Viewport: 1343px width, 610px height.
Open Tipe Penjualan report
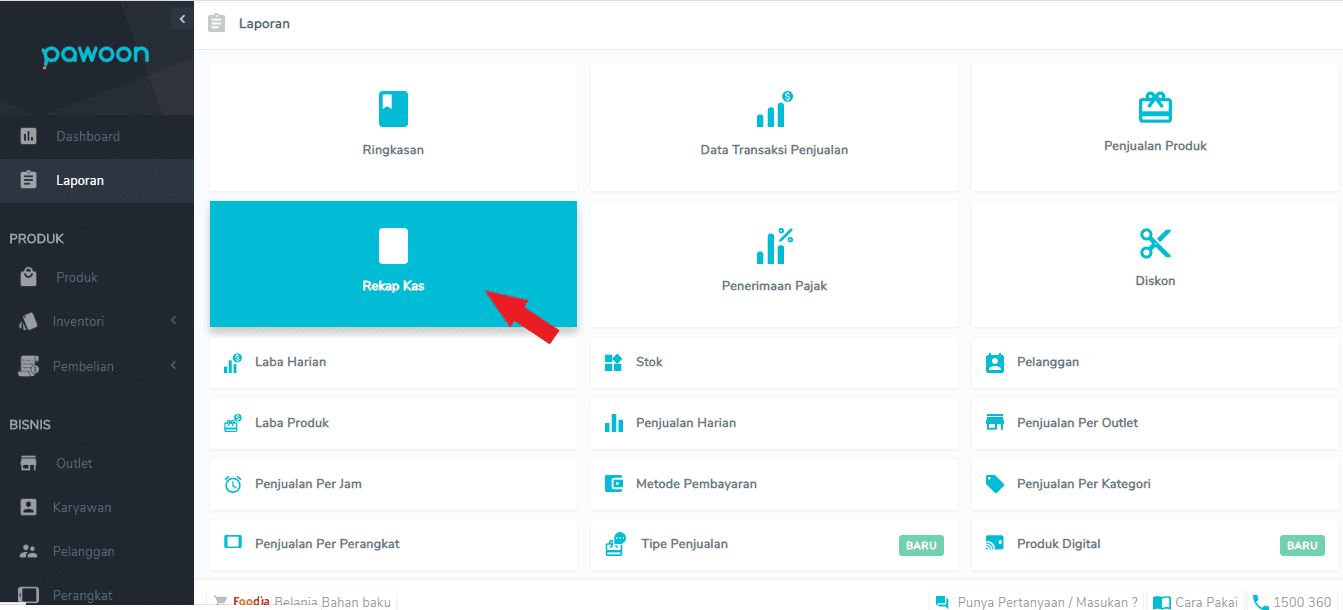click(774, 544)
